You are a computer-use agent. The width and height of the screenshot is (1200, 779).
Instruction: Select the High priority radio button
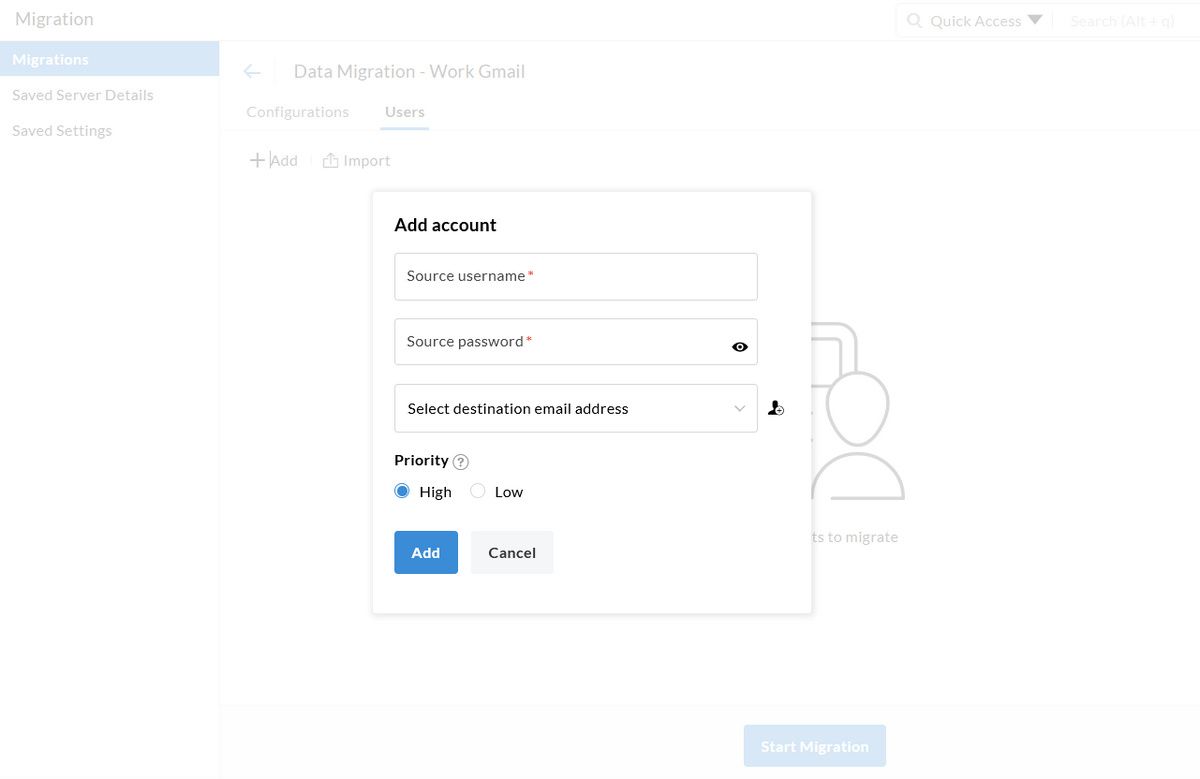tap(403, 491)
